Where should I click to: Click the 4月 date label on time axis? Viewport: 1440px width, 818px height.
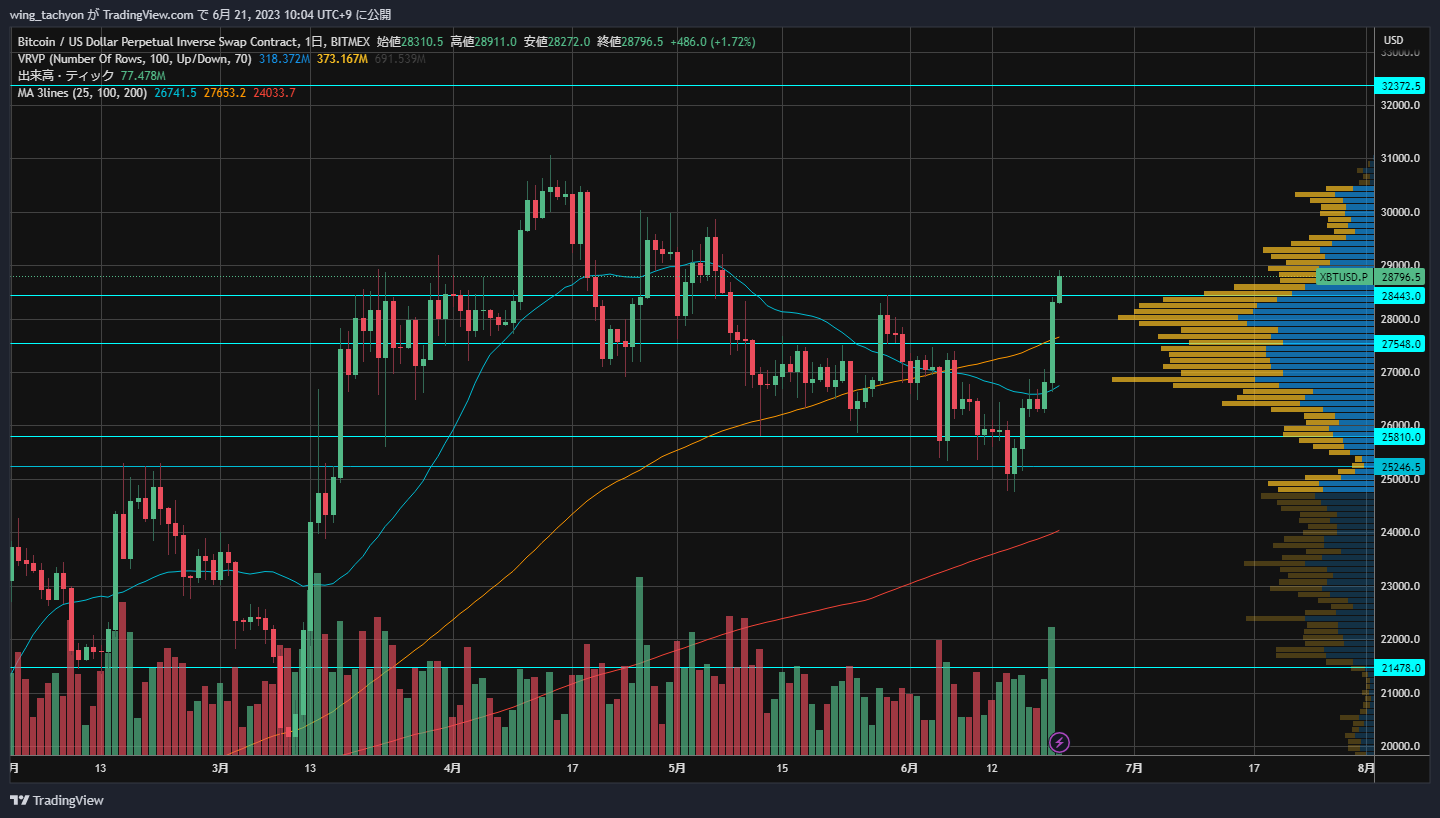pyautogui.click(x=452, y=769)
